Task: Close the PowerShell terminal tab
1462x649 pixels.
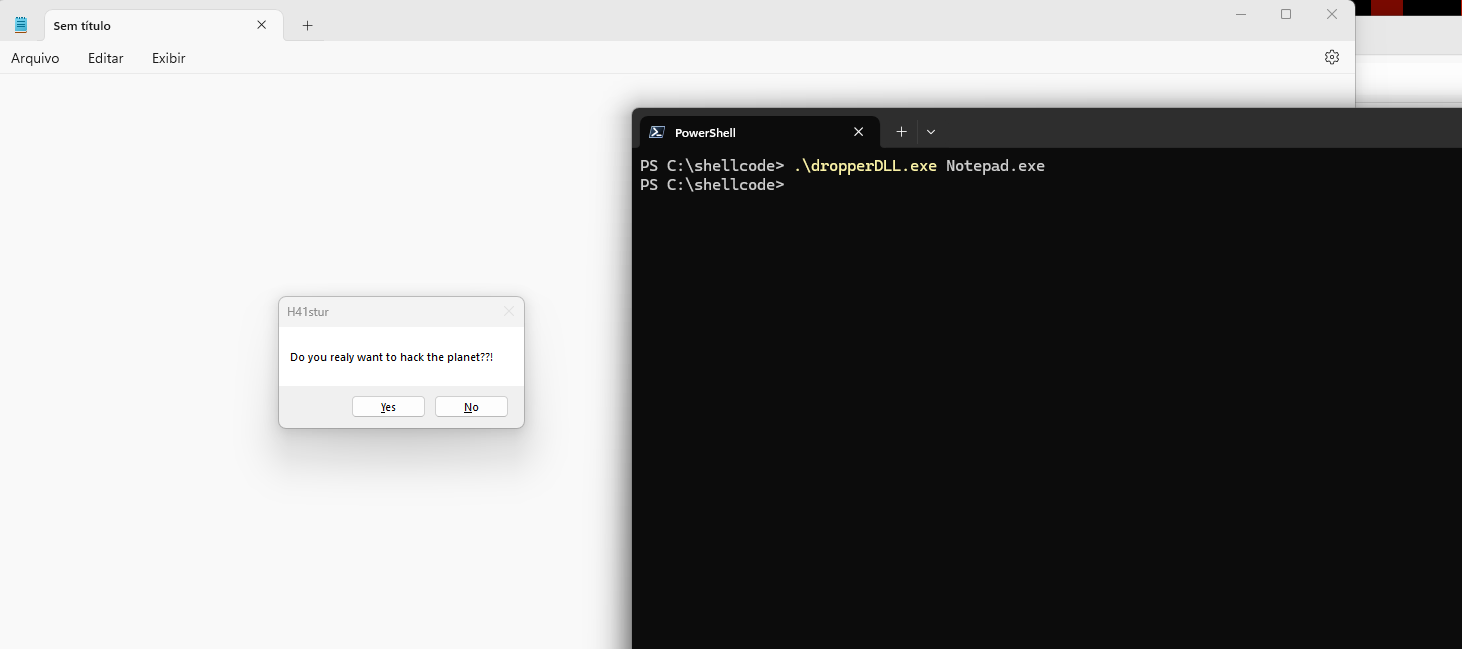Action: pos(858,132)
